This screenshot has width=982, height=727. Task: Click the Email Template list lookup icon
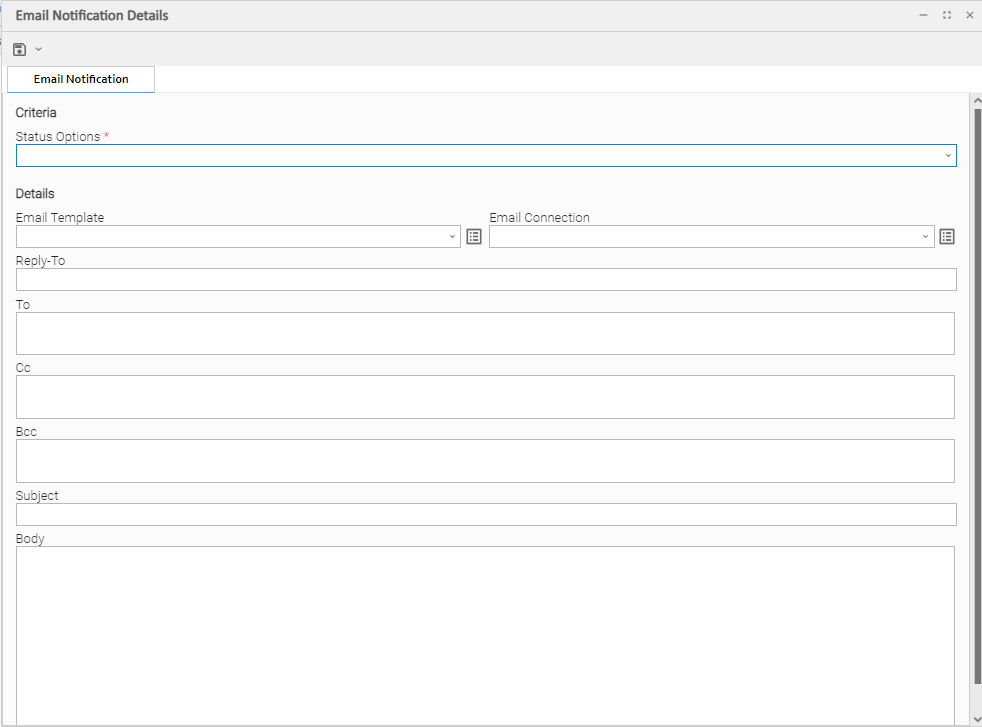tap(474, 236)
